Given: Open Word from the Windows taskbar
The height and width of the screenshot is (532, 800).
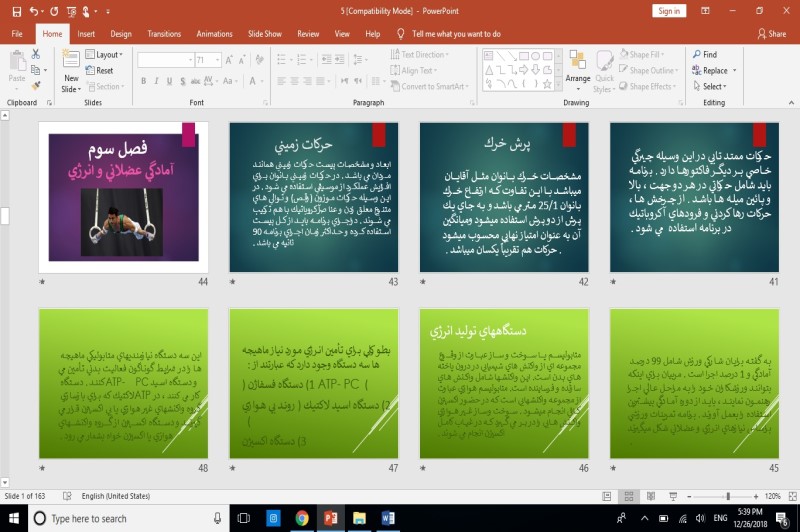Looking at the screenshot, I should pos(388,518).
